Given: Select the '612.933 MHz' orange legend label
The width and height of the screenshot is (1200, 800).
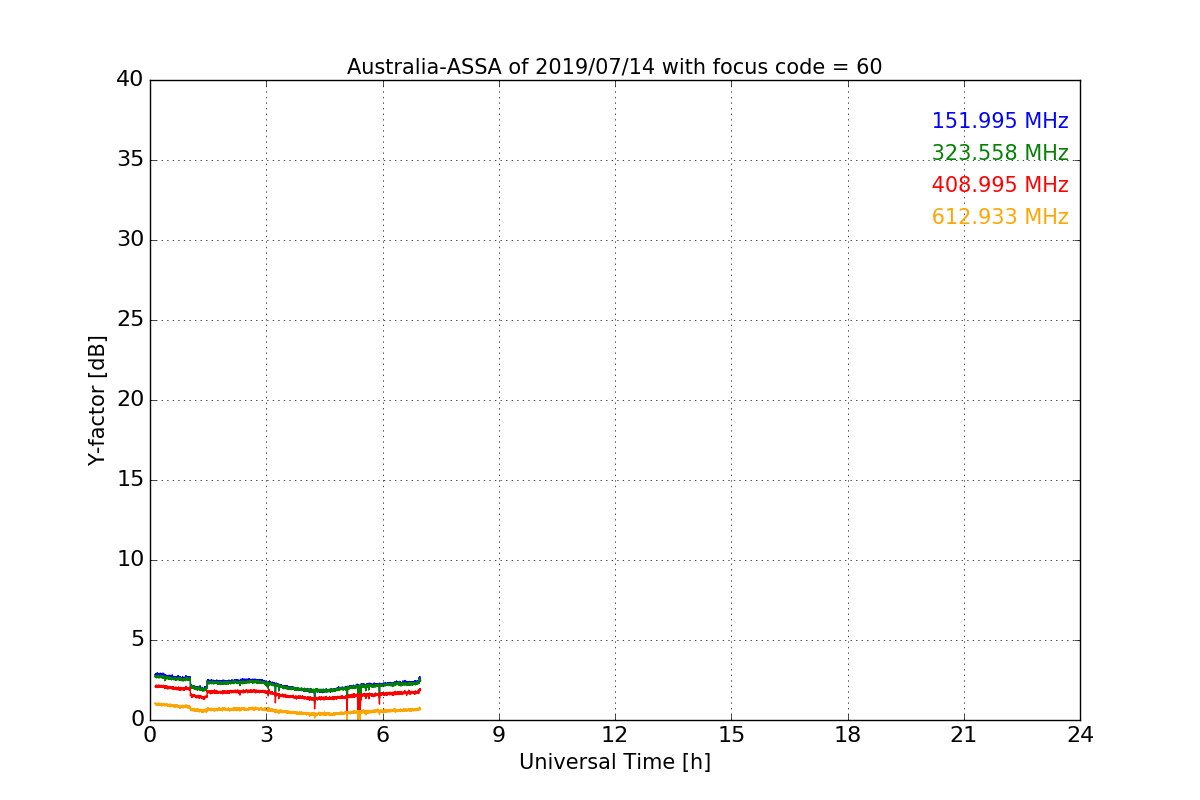Looking at the screenshot, I should click(1000, 217).
